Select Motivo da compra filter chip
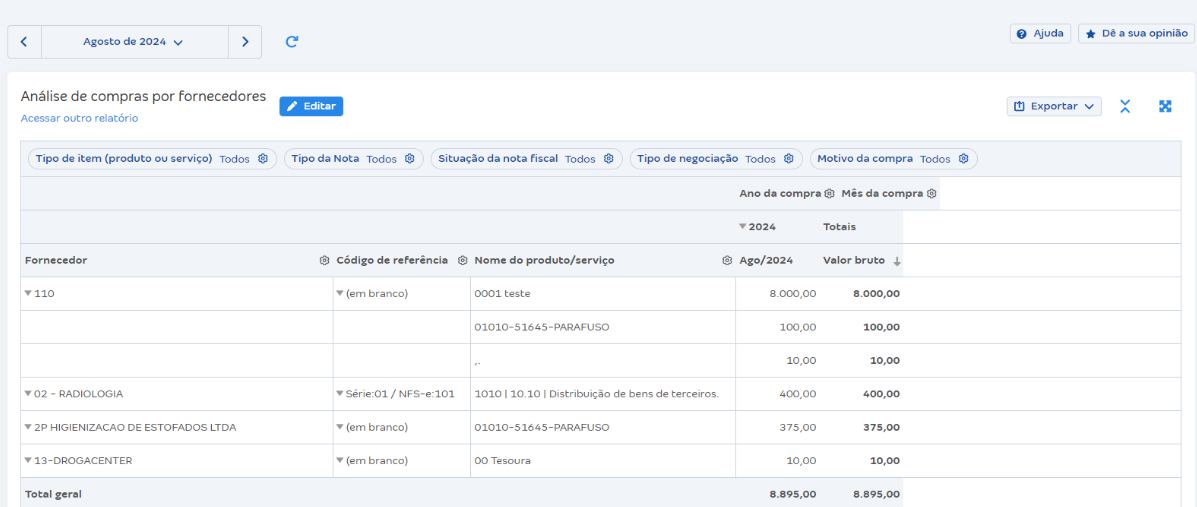Viewport: 1197px width, 507px height. [893, 159]
